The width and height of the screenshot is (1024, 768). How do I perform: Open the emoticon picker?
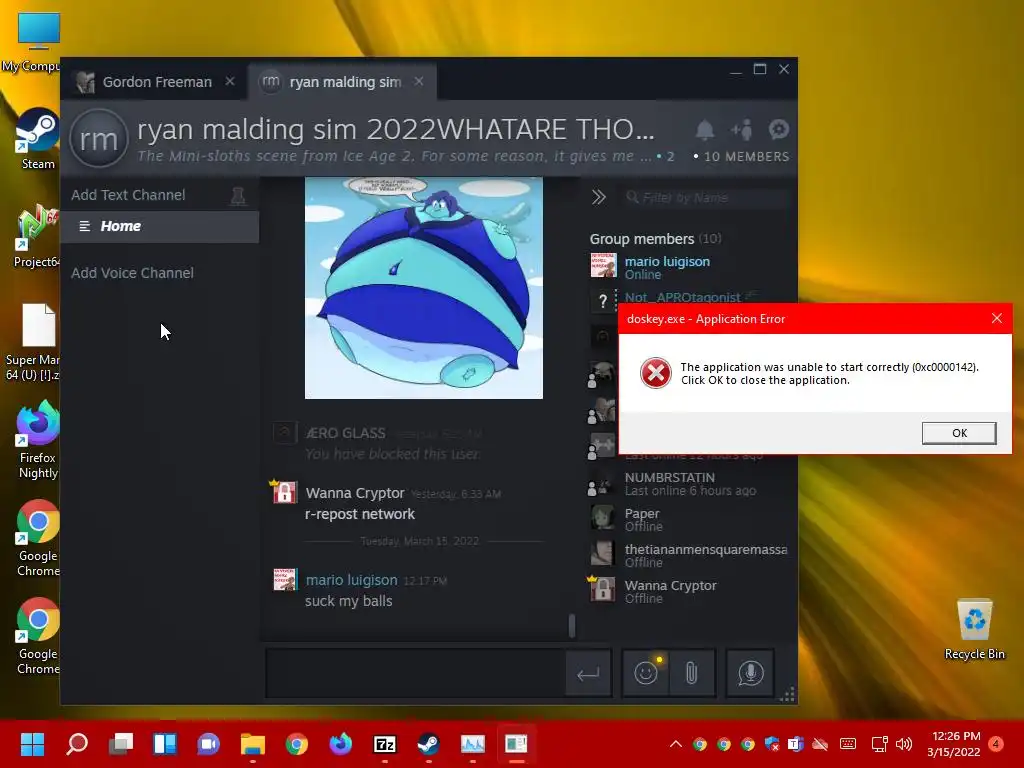point(646,673)
